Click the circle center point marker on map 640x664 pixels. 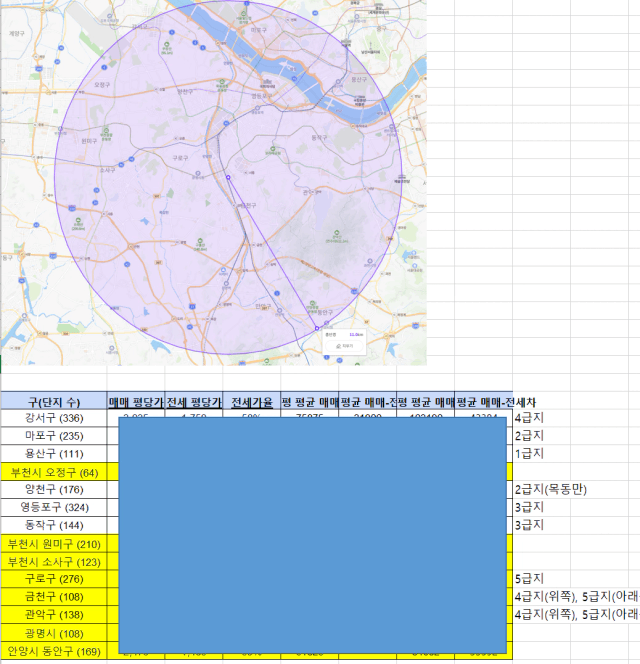228,178
